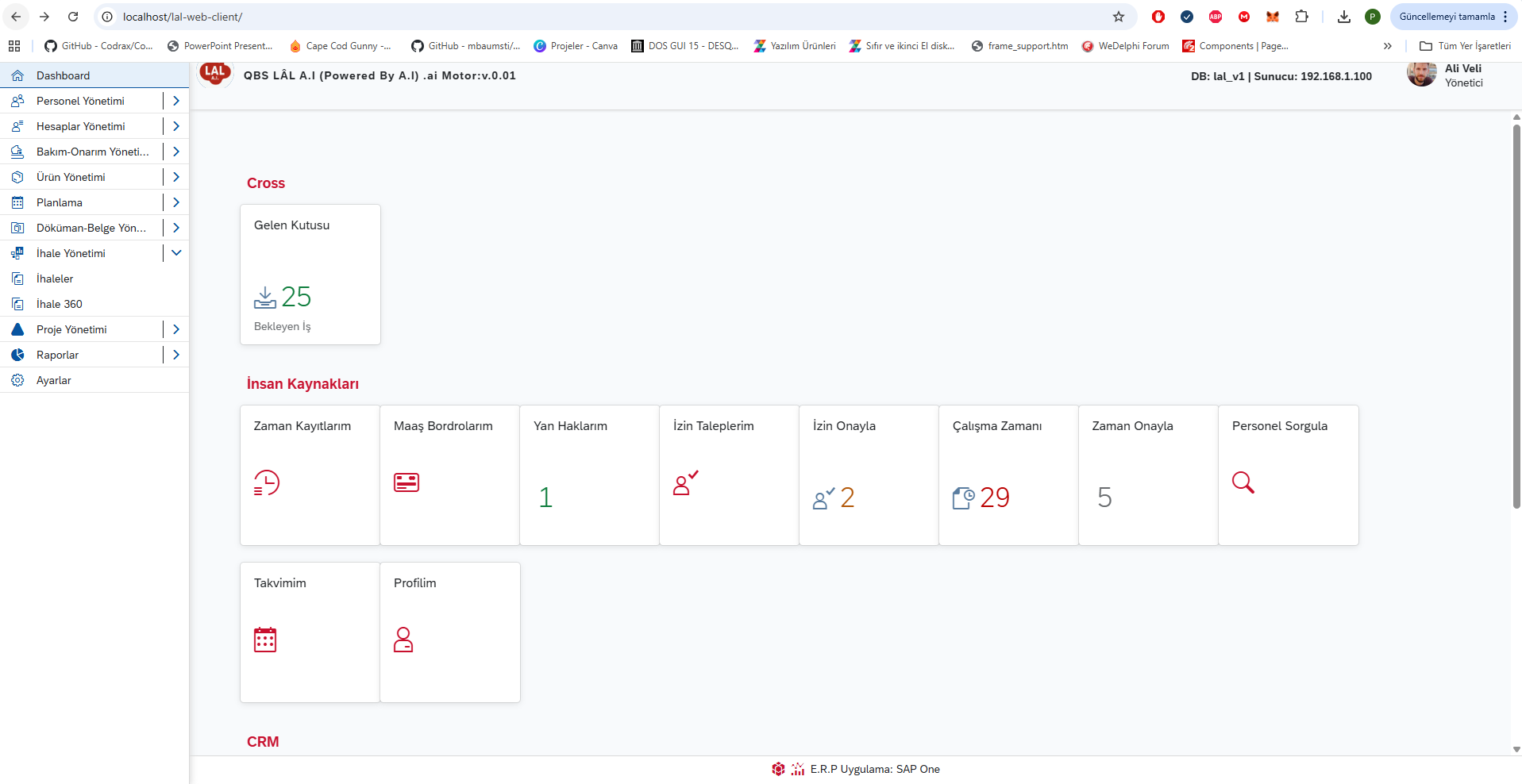1522x784 pixels.
Task: Open the Çalışma Zamanı tile
Action: click(x=1008, y=475)
